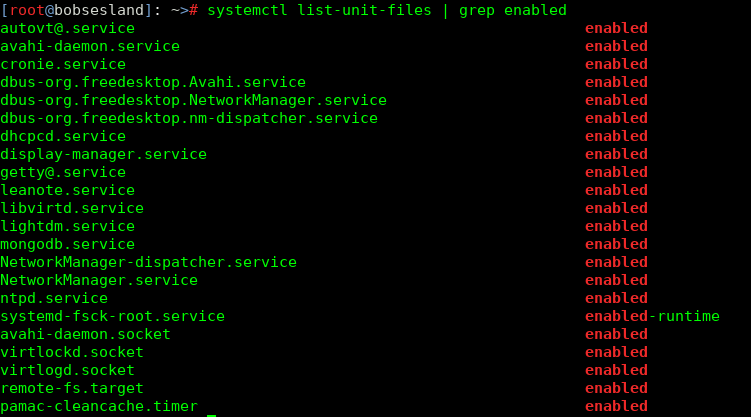Select remote-fs.target line
751x417 pixels.
(72, 388)
